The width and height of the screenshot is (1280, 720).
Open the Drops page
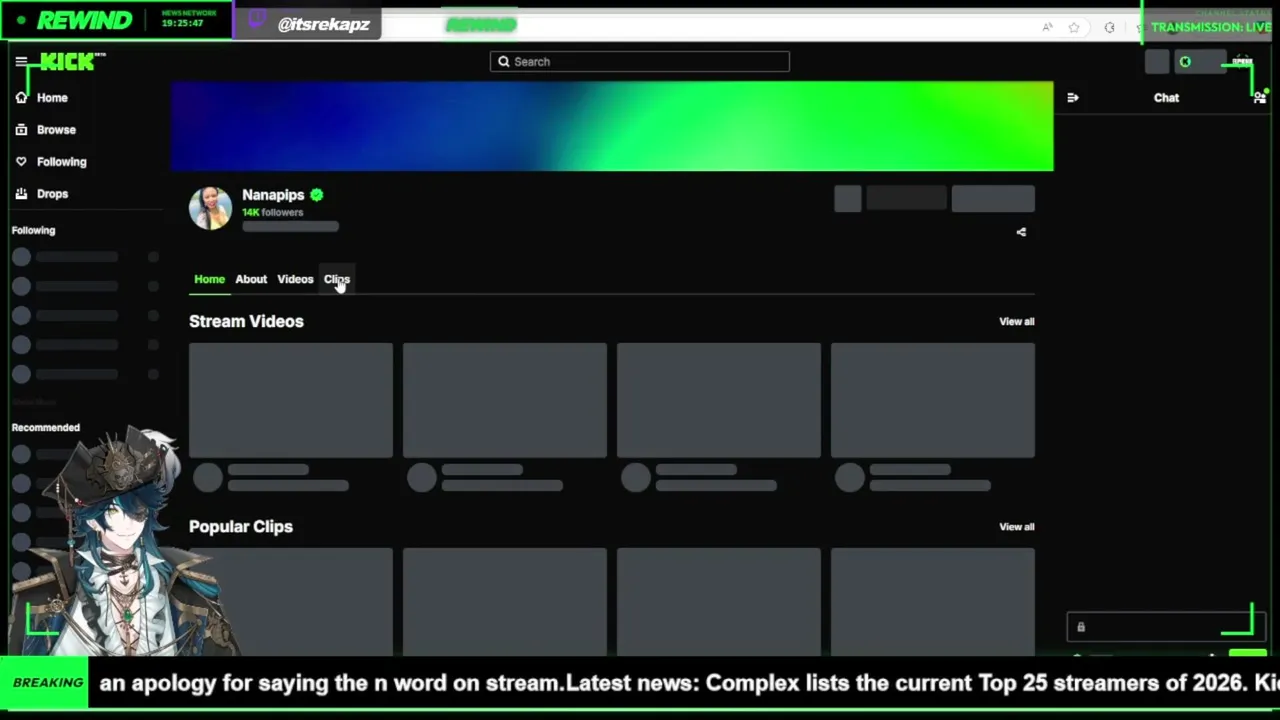coord(42,194)
